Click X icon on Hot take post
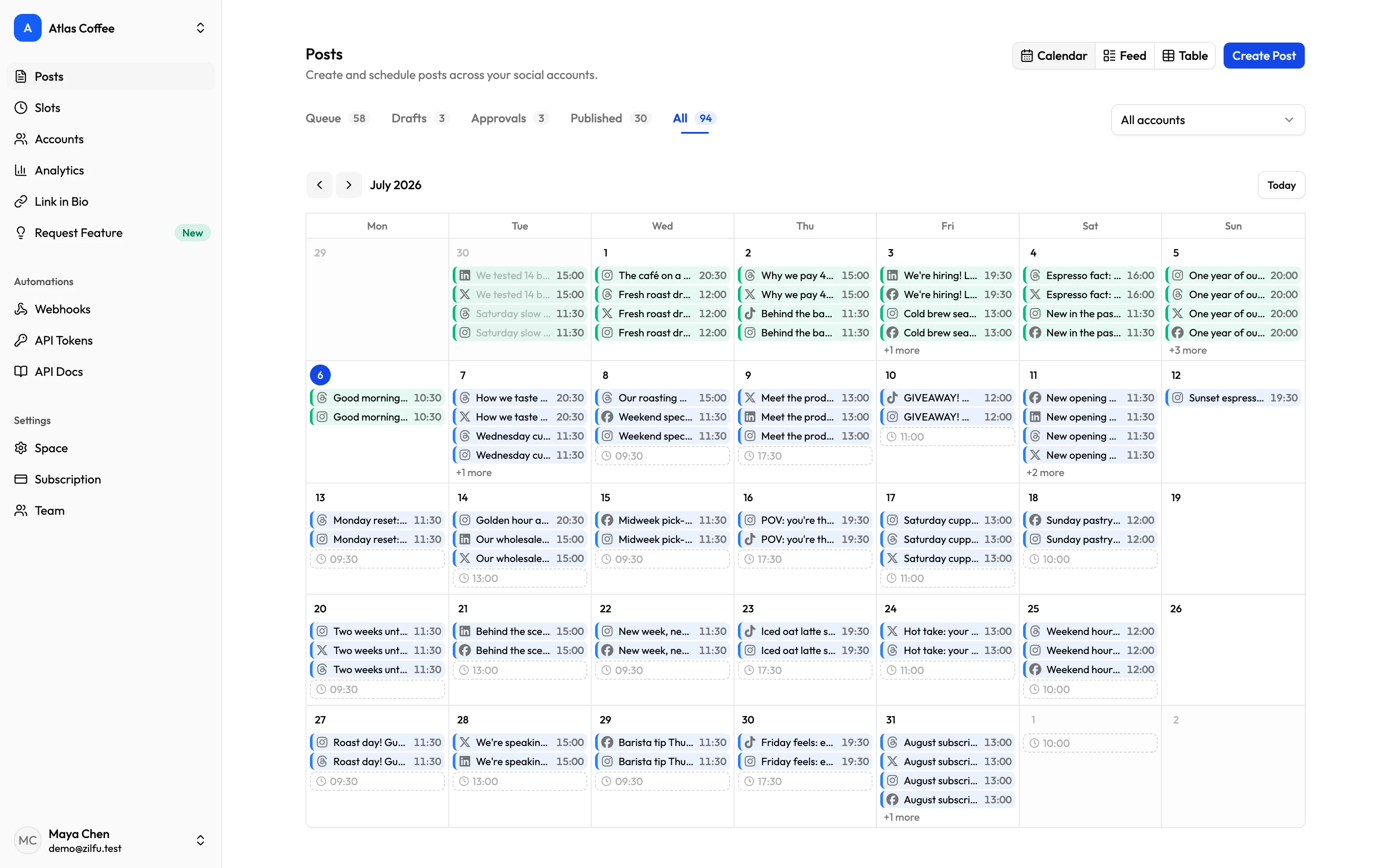The image size is (1389, 868). pos(892,631)
